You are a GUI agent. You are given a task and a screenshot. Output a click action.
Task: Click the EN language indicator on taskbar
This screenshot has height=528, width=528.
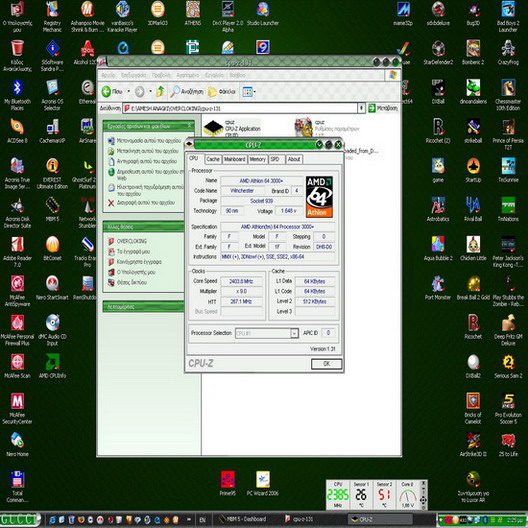(x=202, y=520)
